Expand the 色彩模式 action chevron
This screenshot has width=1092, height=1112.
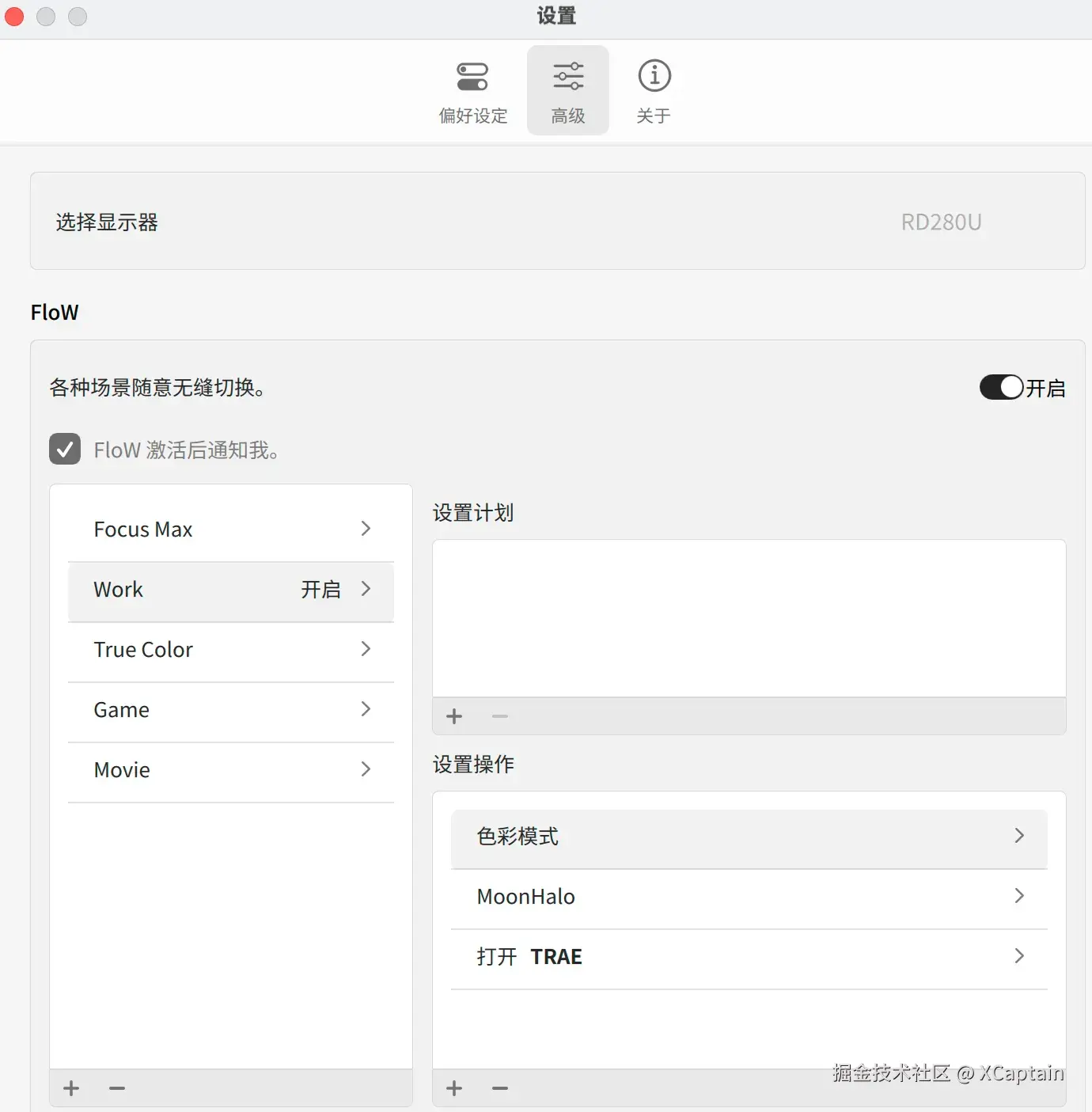(1019, 836)
